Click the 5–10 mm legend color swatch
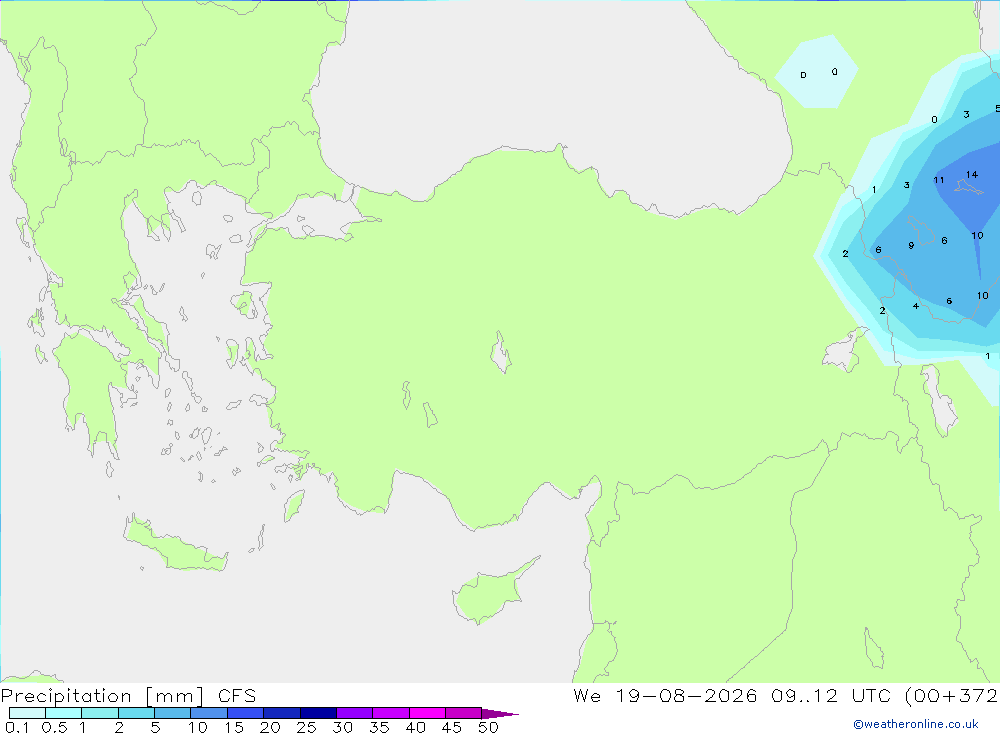The height and width of the screenshot is (733, 1000). (173, 713)
